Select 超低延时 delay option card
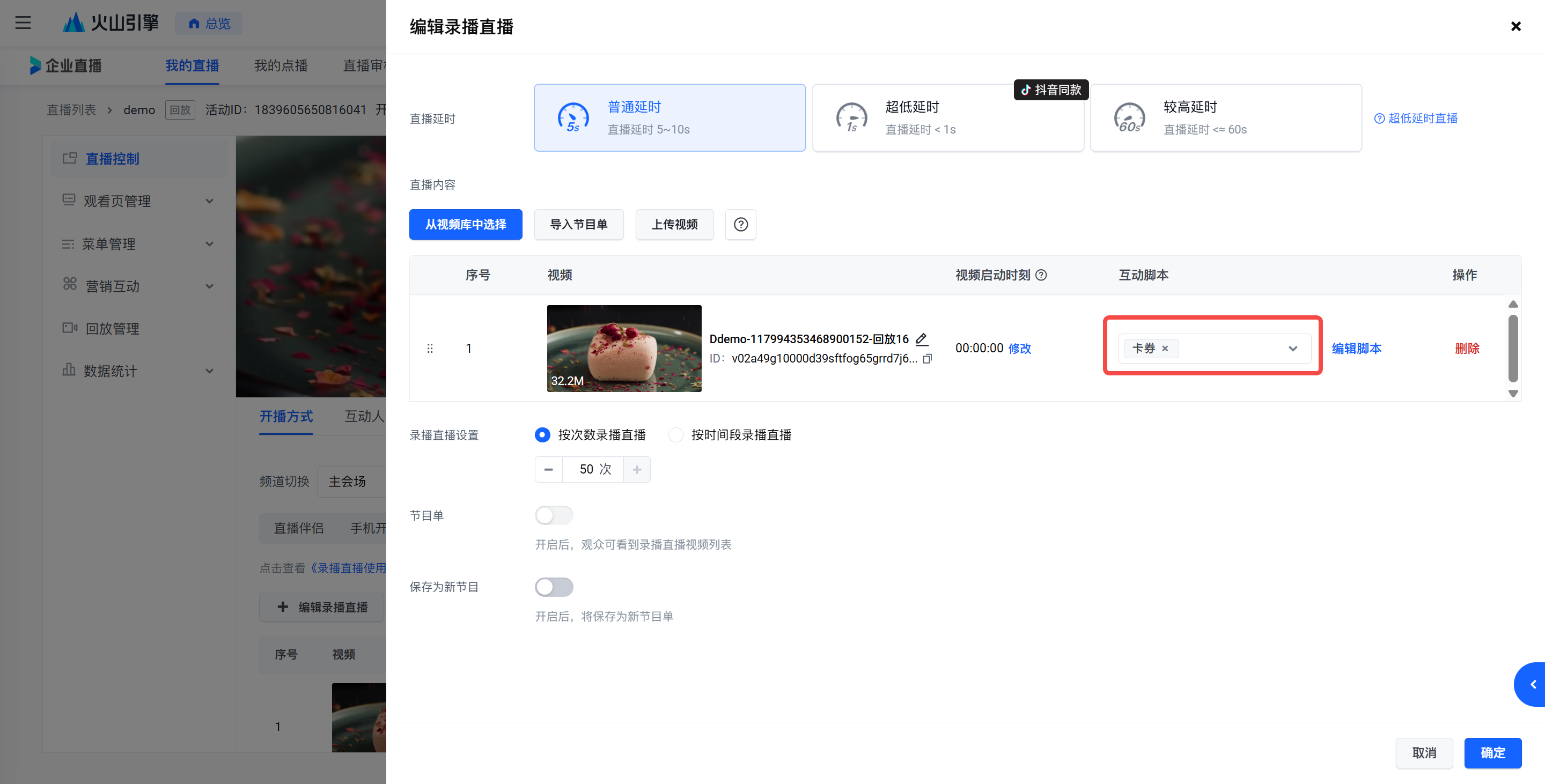This screenshot has width=1545, height=784. (947, 117)
